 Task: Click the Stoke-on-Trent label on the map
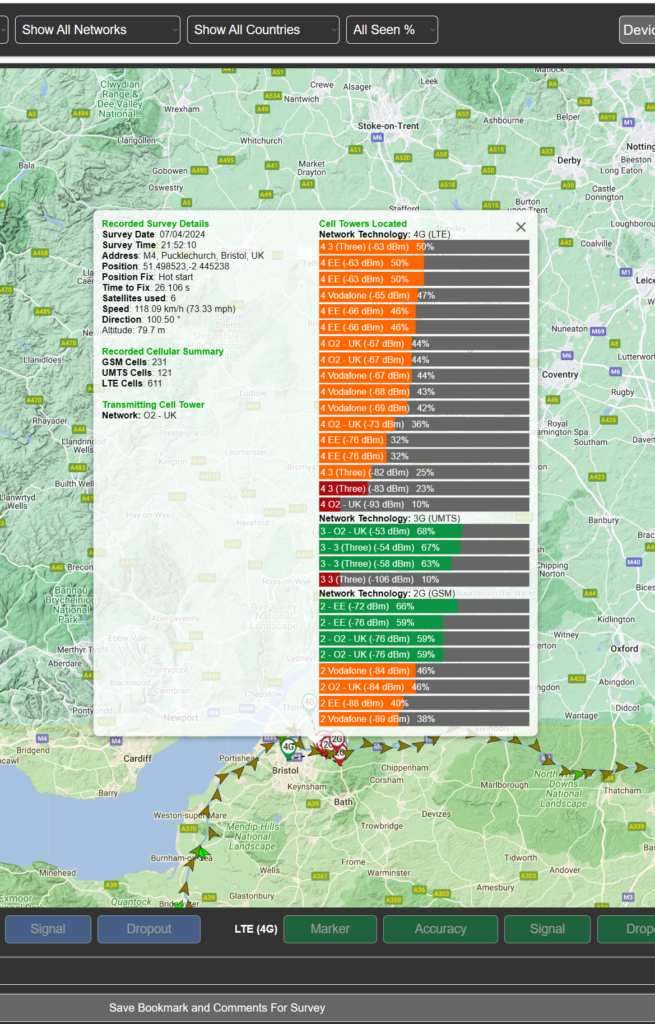388,126
